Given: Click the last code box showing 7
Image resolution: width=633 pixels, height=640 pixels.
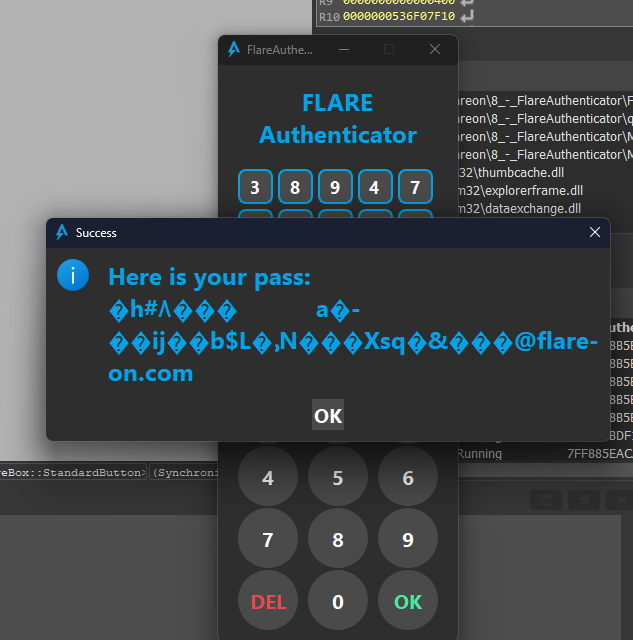Looking at the screenshot, I should click(x=415, y=187).
